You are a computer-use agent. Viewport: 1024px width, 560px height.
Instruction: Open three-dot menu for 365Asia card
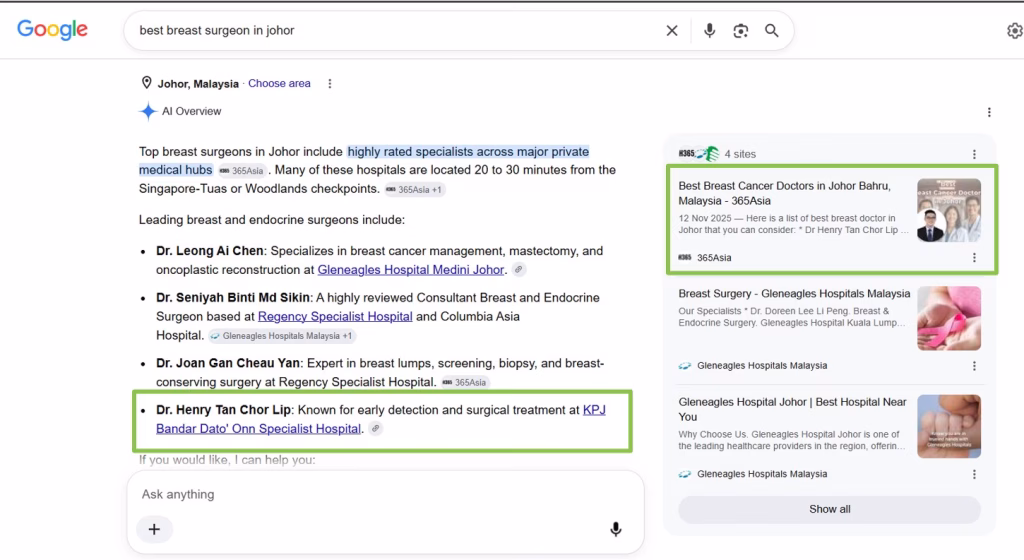point(974,258)
